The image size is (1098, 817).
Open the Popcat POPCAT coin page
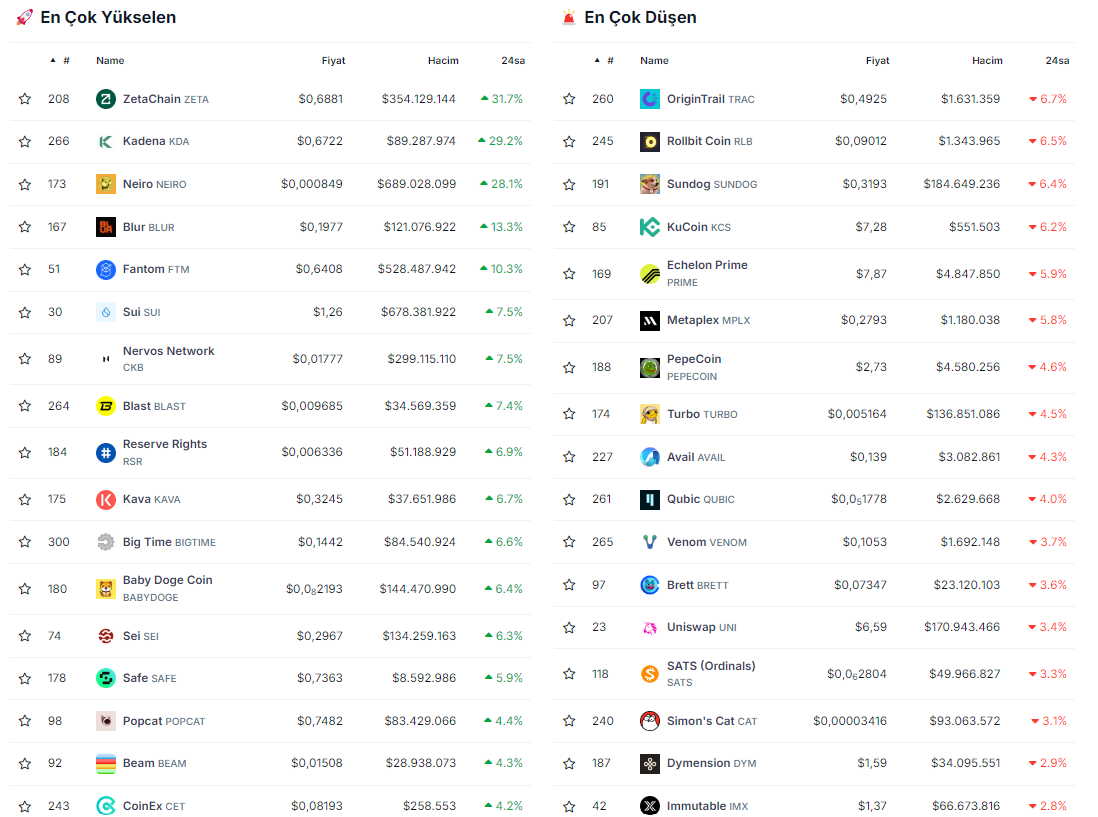click(164, 721)
